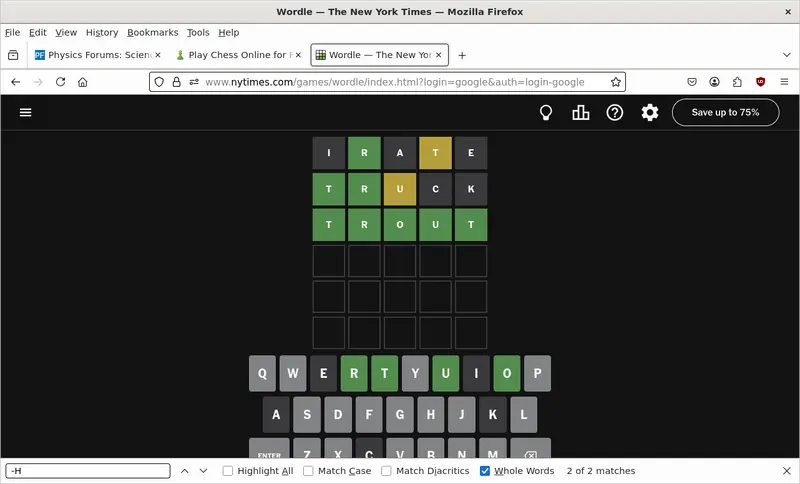800x484 pixels.
Task: Bookmark this page with the star icon
Action: [616, 82]
